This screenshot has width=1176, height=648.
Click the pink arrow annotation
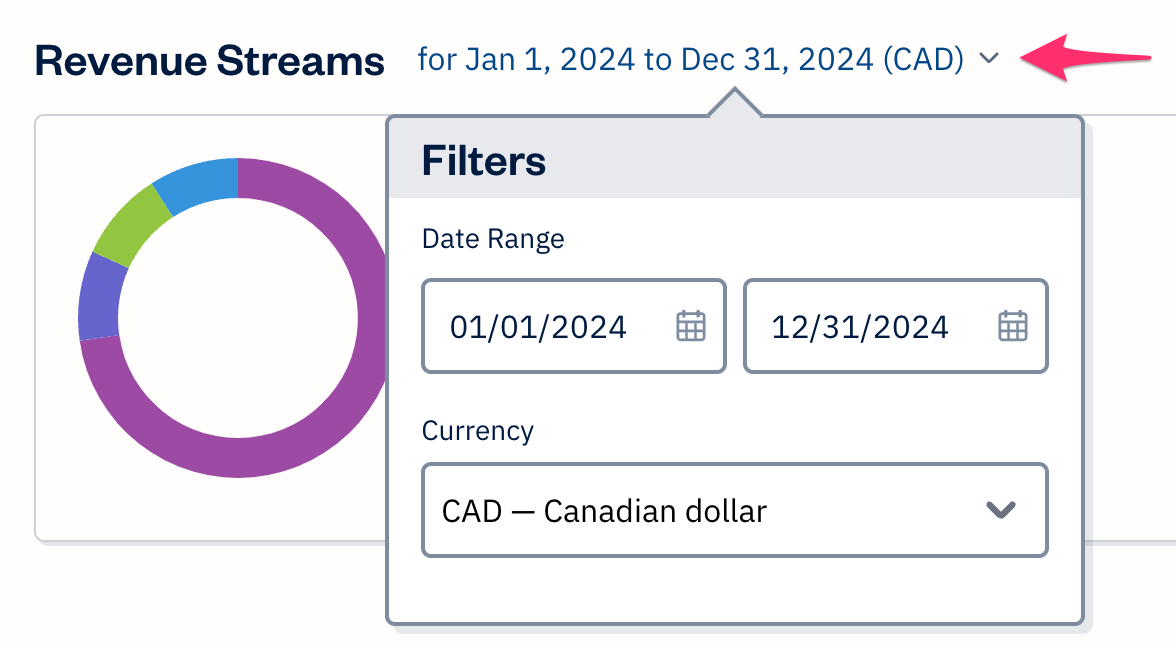coord(1085,60)
